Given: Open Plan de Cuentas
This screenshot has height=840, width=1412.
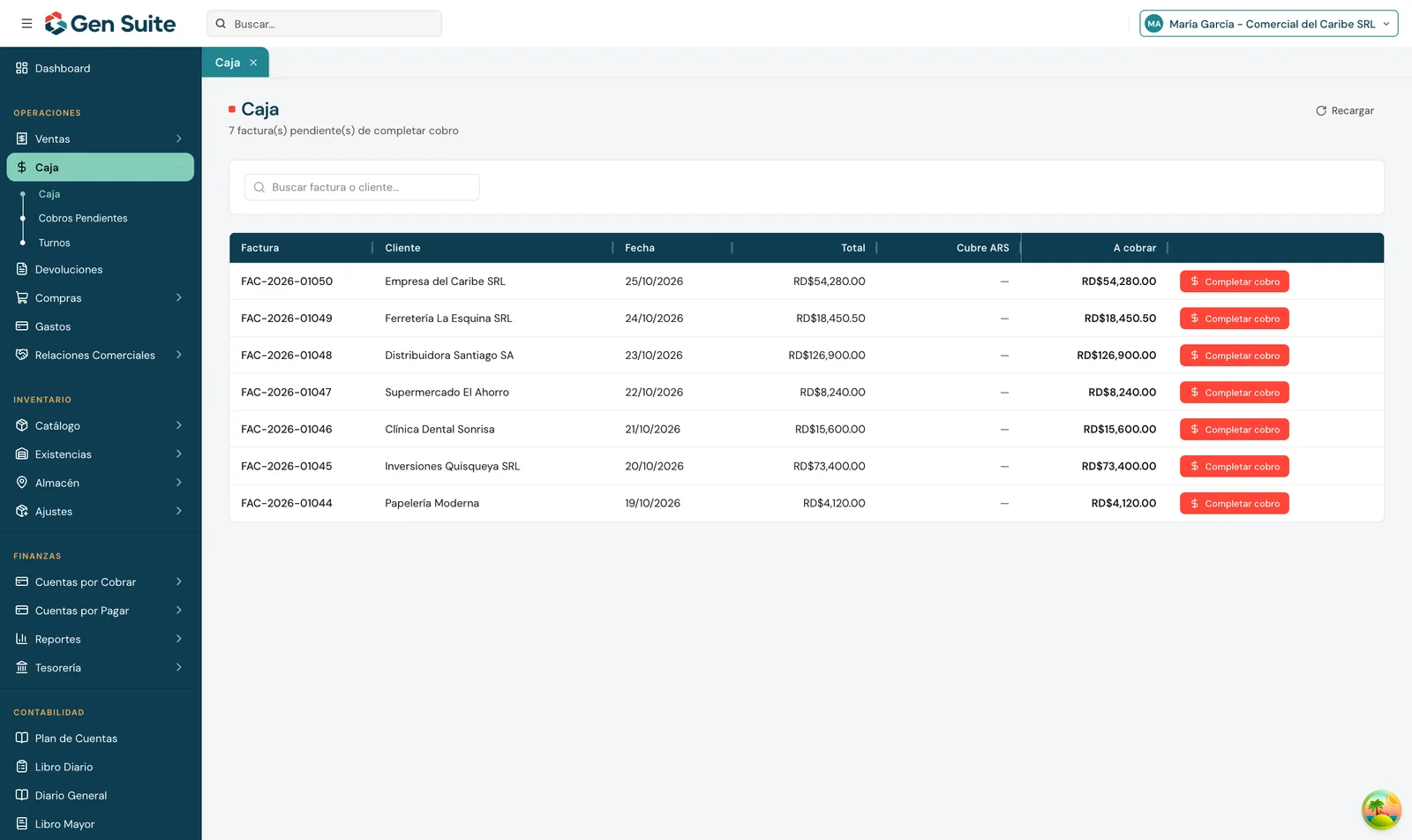Looking at the screenshot, I should [x=101, y=739].
